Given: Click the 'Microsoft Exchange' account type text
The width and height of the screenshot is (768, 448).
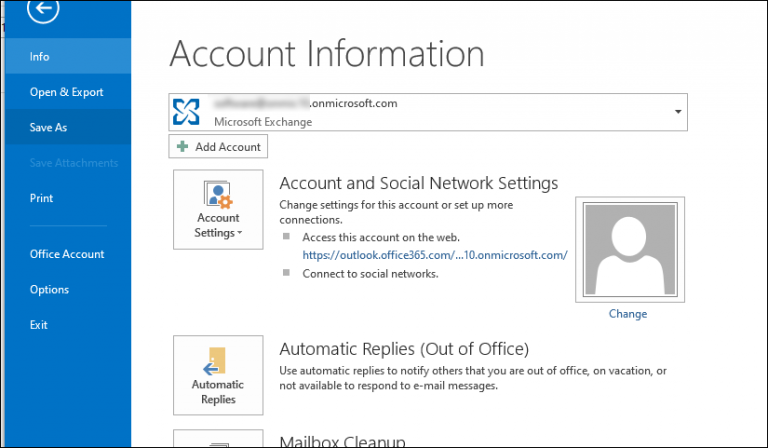Looking at the screenshot, I should coord(263,122).
